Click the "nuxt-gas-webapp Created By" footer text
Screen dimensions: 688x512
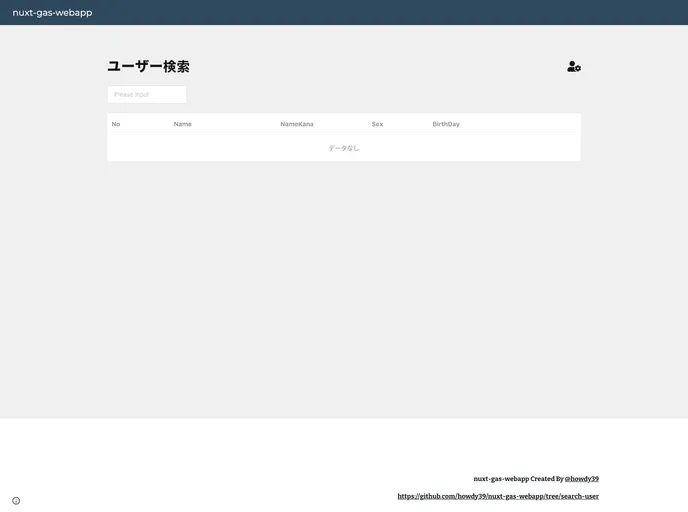[x=518, y=479]
